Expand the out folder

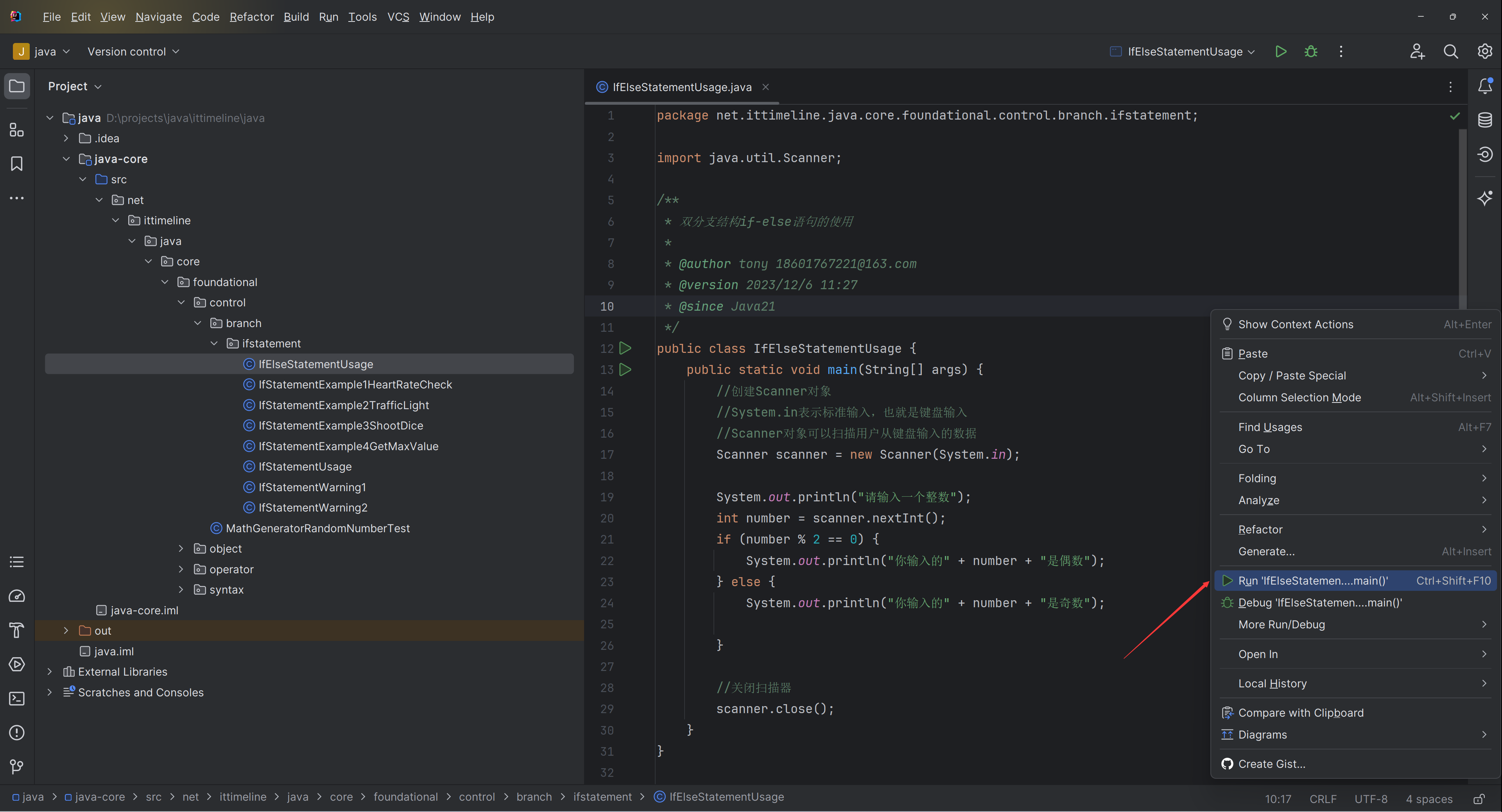coord(66,631)
